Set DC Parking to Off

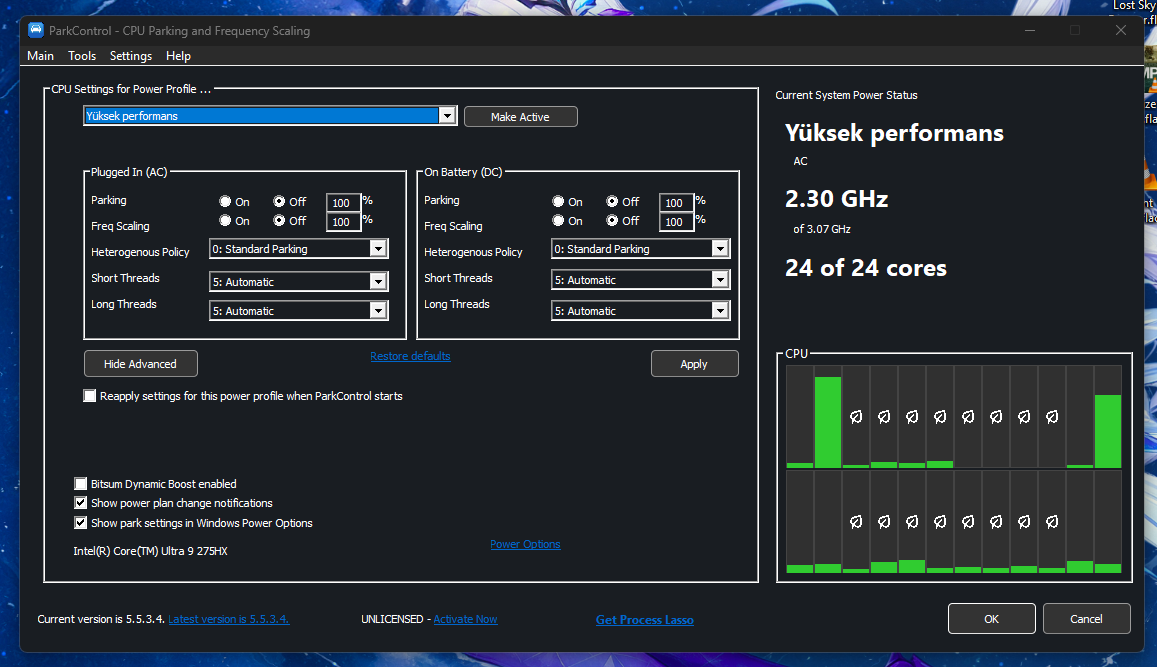tap(612, 201)
